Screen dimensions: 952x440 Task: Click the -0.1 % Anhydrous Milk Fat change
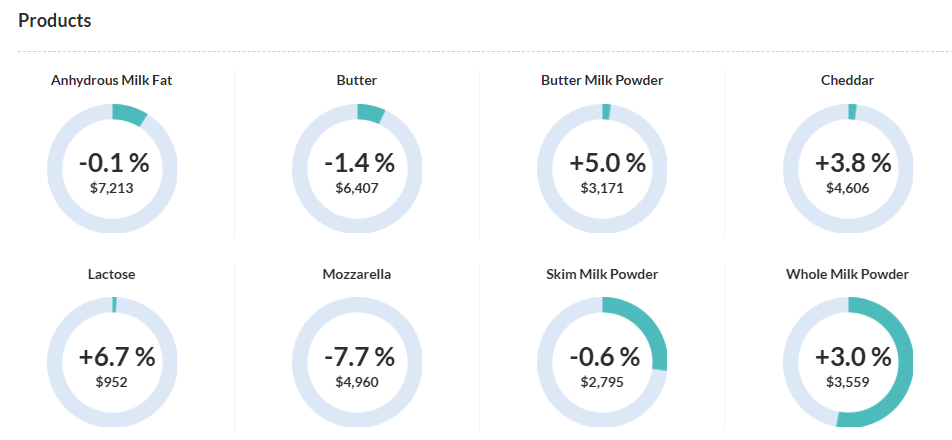[112, 163]
